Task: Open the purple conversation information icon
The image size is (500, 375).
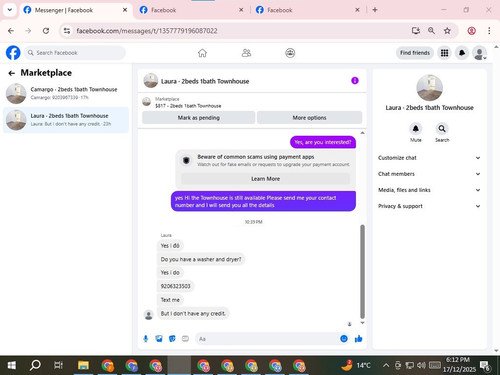Action: tap(355, 81)
